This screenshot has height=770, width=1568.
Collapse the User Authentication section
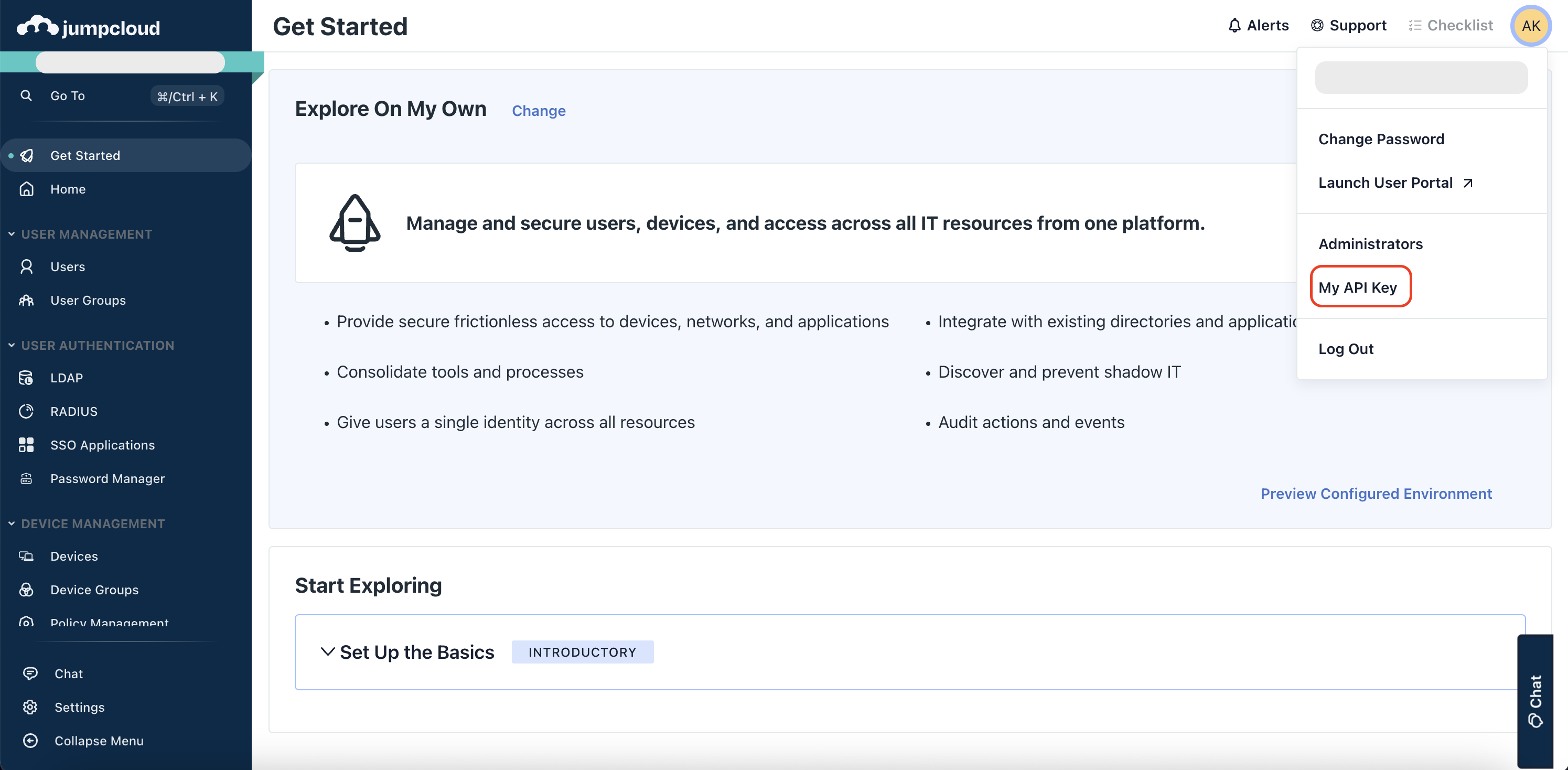pyautogui.click(x=12, y=345)
